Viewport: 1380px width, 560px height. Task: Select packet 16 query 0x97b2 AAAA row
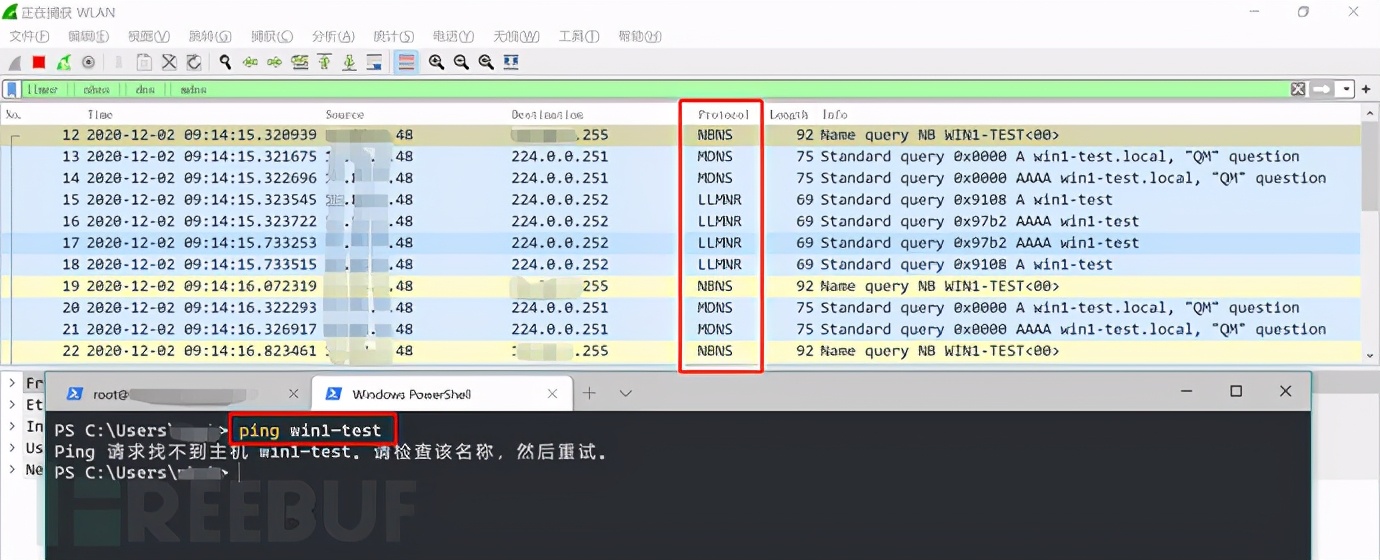tap(681, 221)
